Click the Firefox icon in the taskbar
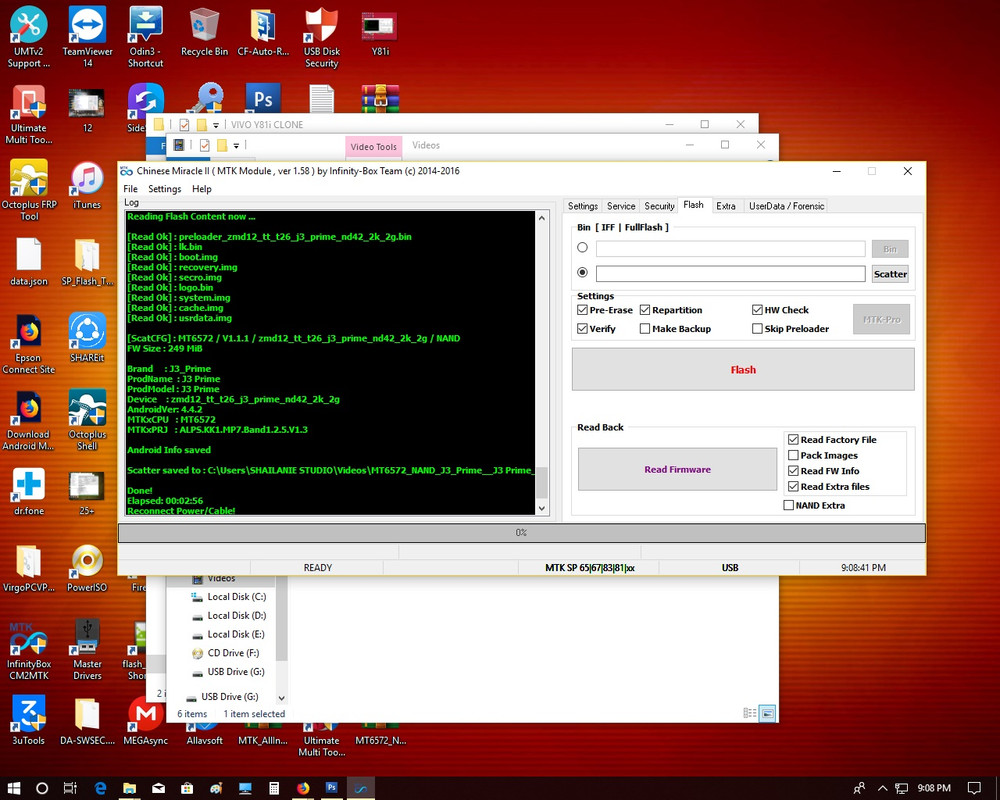The image size is (1000, 800). (303, 788)
